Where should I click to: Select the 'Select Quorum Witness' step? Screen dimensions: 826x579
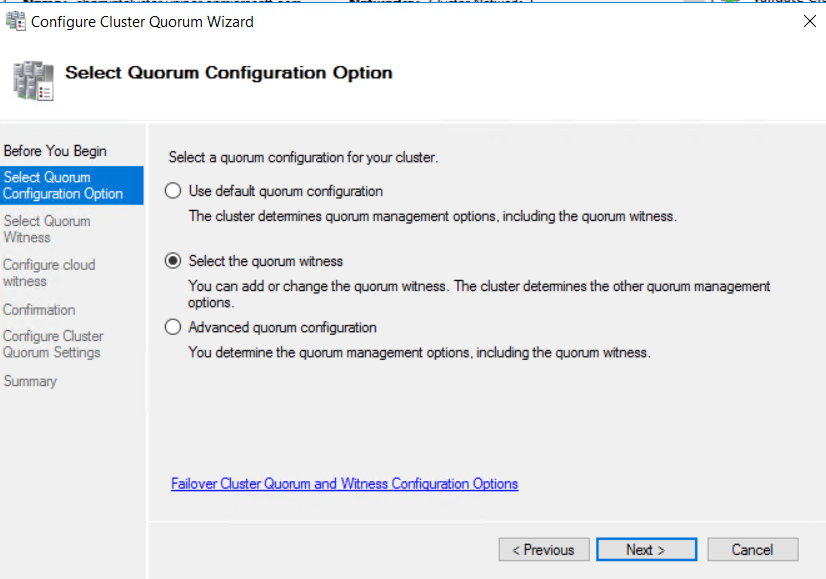point(49,229)
